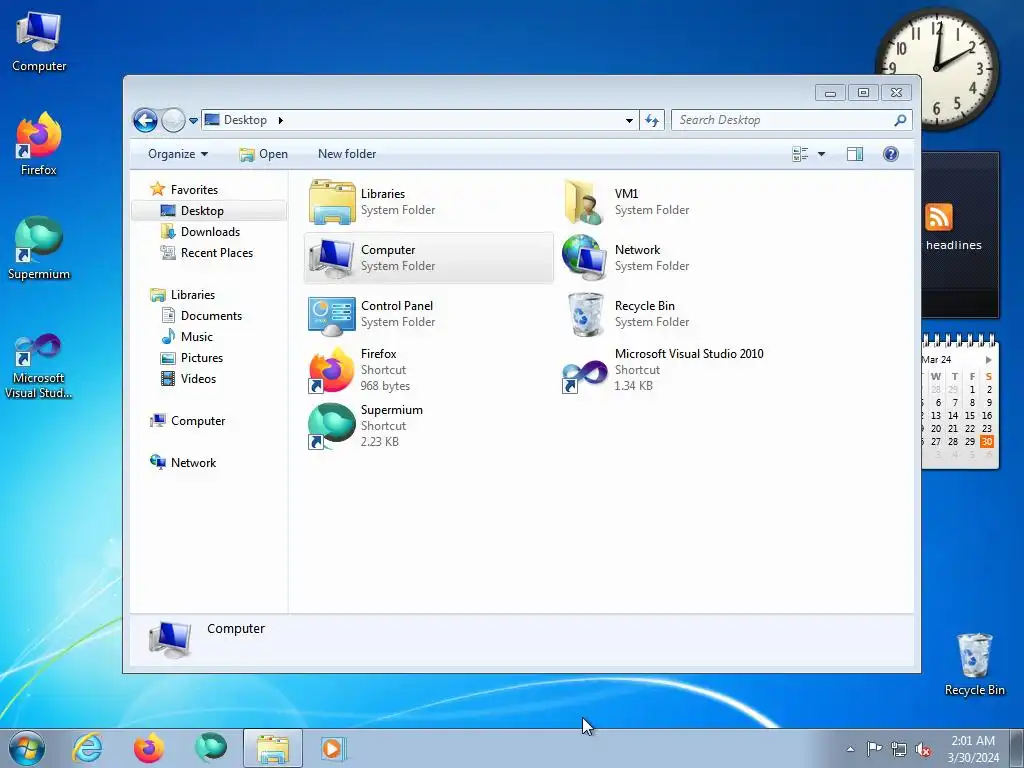This screenshot has width=1024, height=768.
Task: Click the Open toolbar button
Action: pos(264,154)
